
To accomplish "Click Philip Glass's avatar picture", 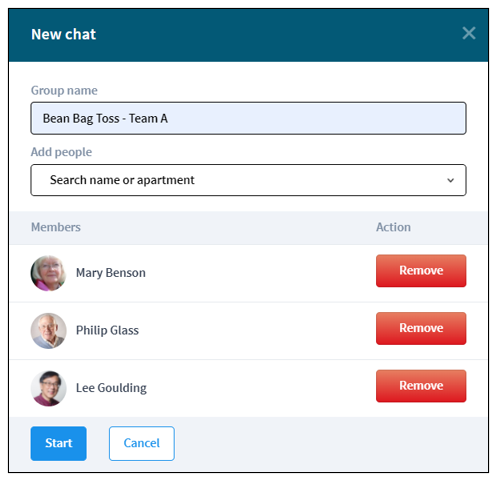I will (x=48, y=331).
